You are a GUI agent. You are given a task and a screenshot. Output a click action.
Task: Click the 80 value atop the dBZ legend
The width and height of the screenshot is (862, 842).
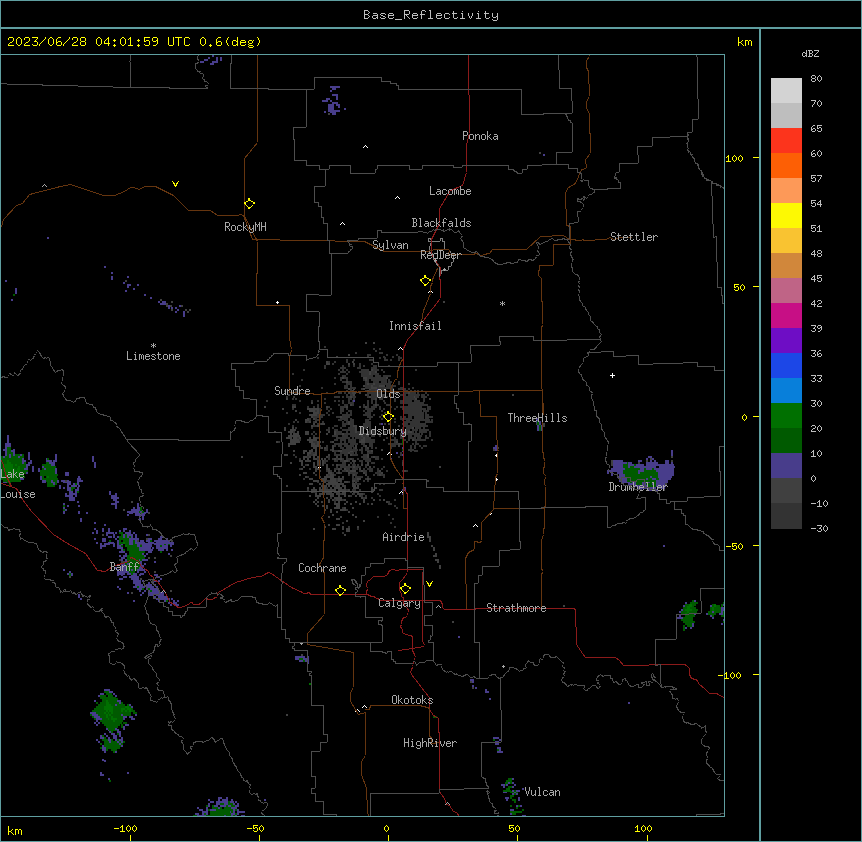click(x=816, y=79)
